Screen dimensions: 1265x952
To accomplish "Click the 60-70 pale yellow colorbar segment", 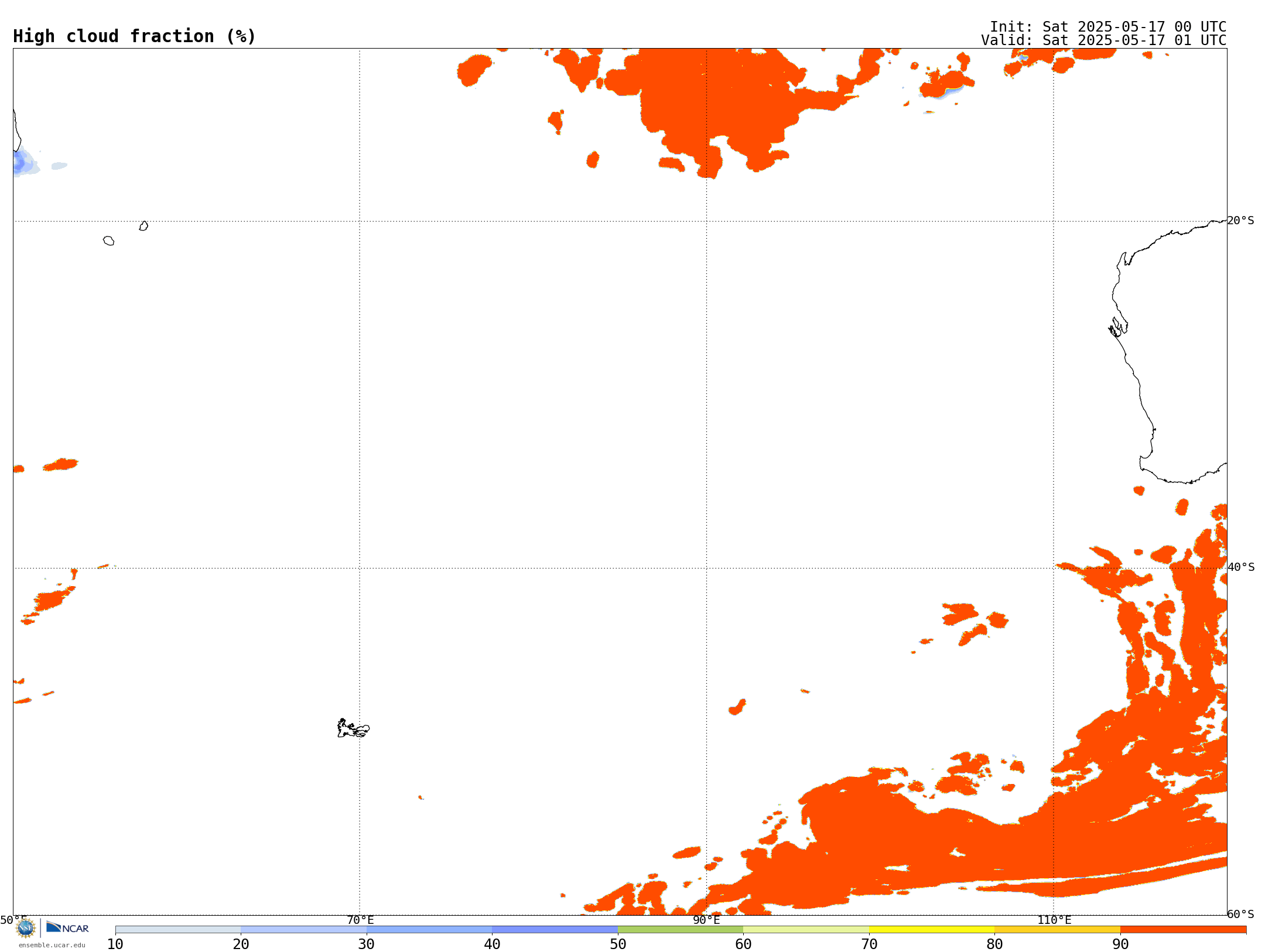I will point(806,930).
